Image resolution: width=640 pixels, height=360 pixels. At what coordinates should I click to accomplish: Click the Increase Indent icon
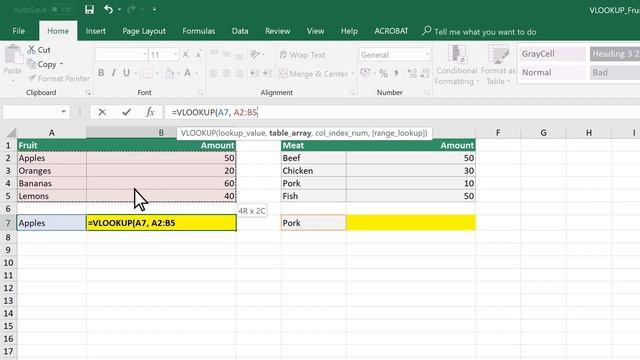coord(267,73)
